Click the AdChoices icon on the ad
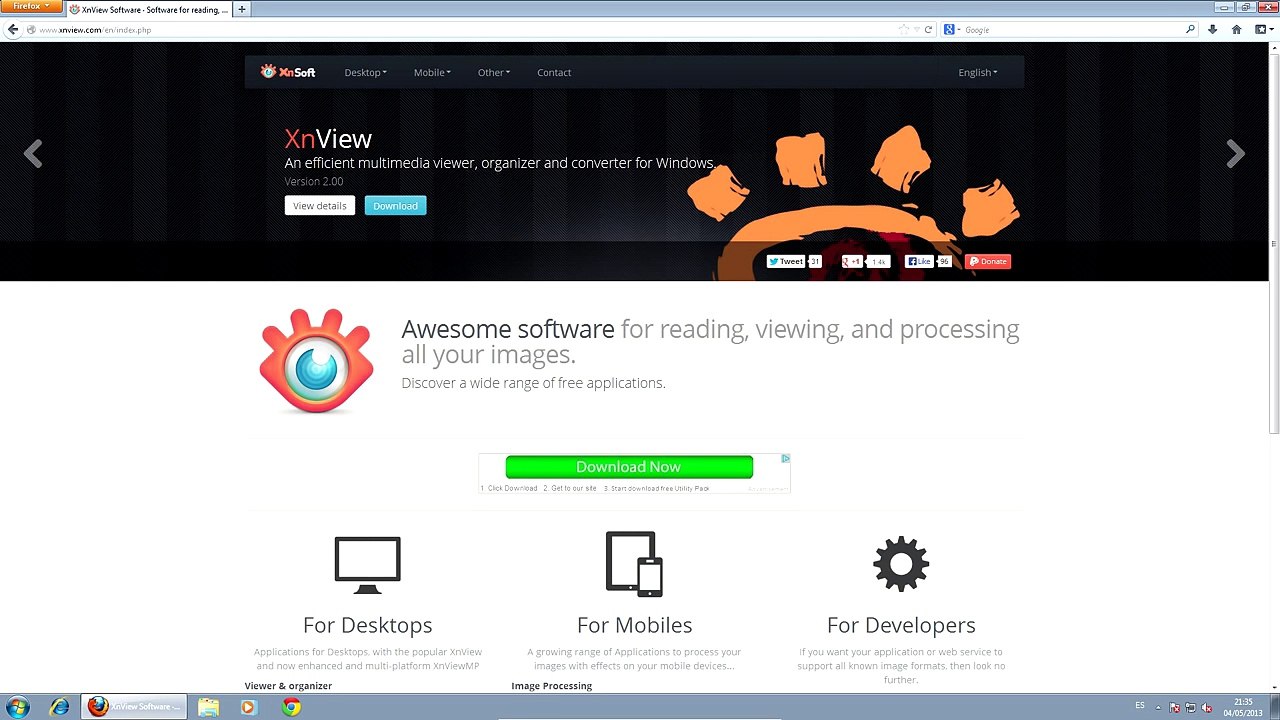The image size is (1280, 720). click(x=785, y=459)
